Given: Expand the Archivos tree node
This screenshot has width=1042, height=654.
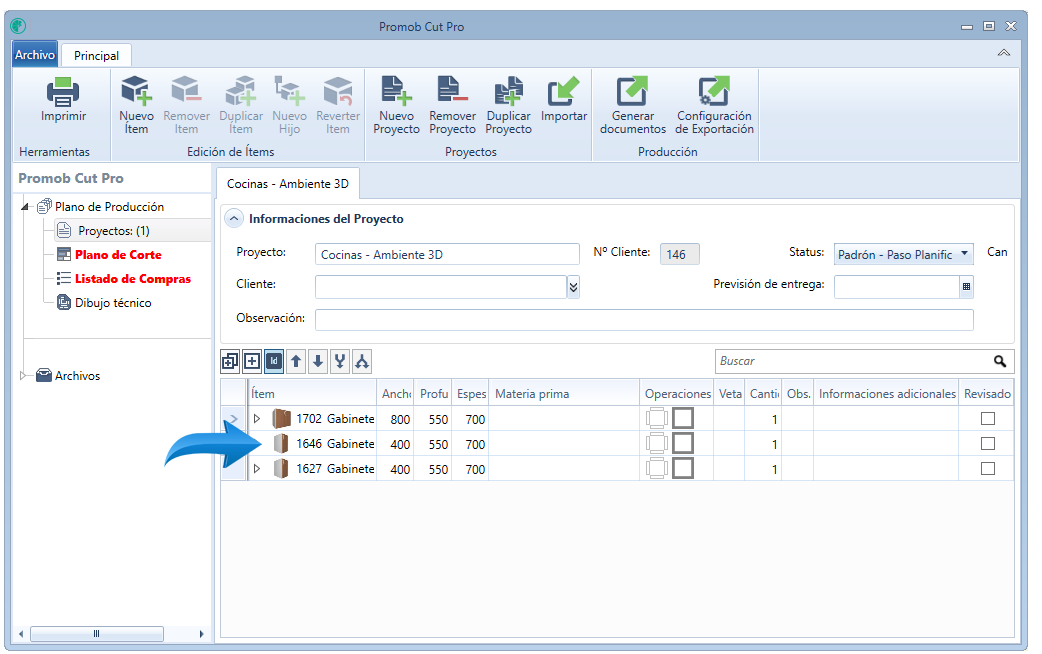Looking at the screenshot, I should 23,376.
